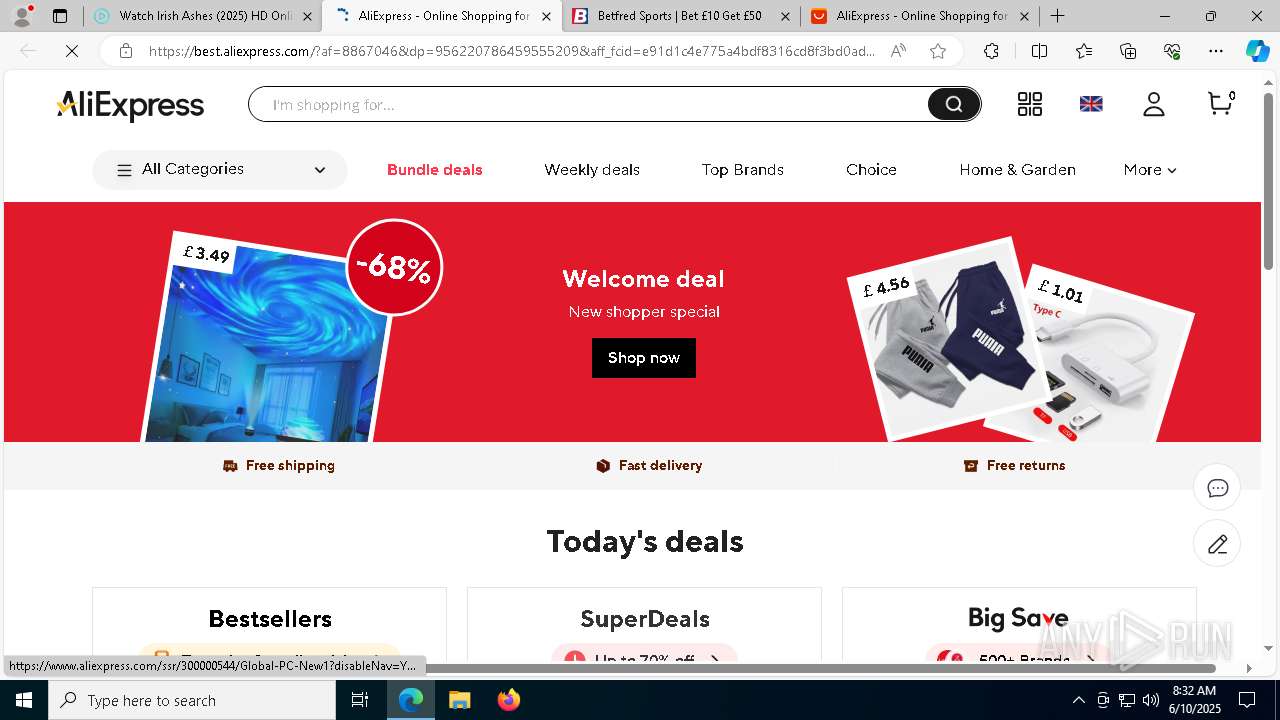Expand the All Categories dropdown
The image size is (1280, 720).
(x=220, y=170)
